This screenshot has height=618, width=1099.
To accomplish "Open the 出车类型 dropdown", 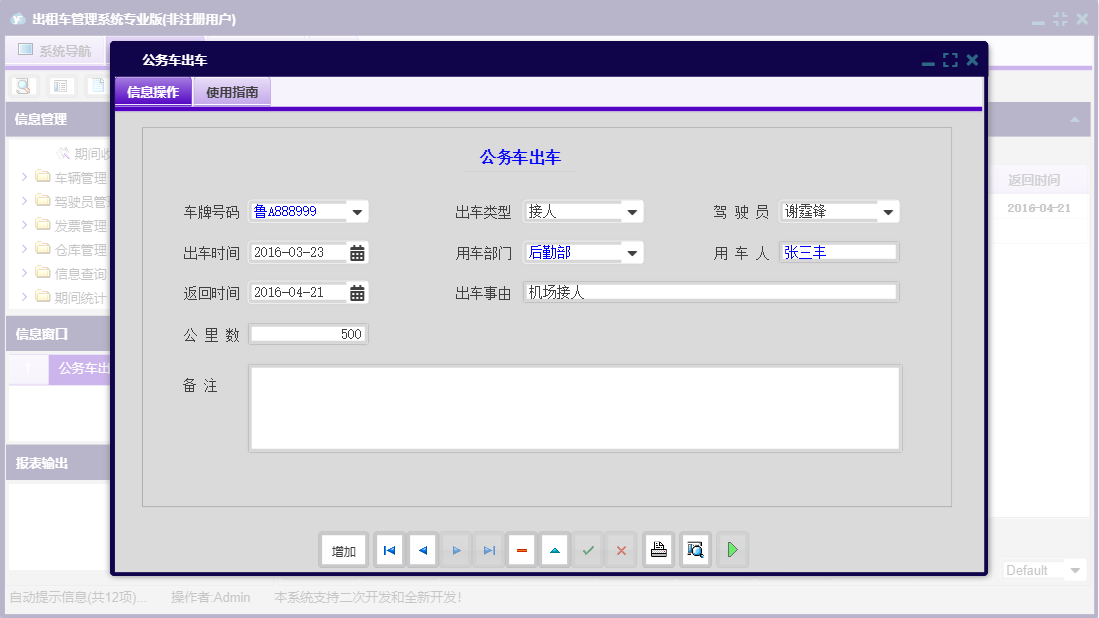I will [x=632, y=212].
